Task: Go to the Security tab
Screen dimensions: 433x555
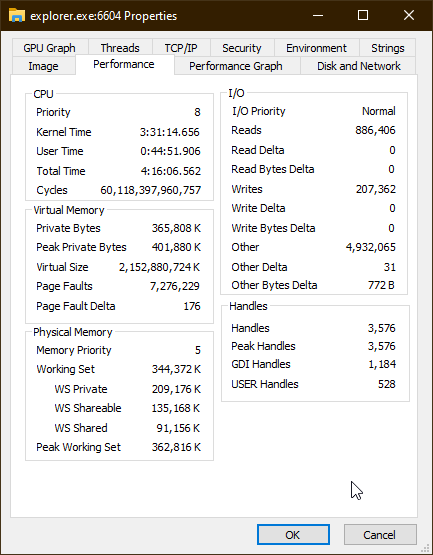Action: (x=242, y=48)
